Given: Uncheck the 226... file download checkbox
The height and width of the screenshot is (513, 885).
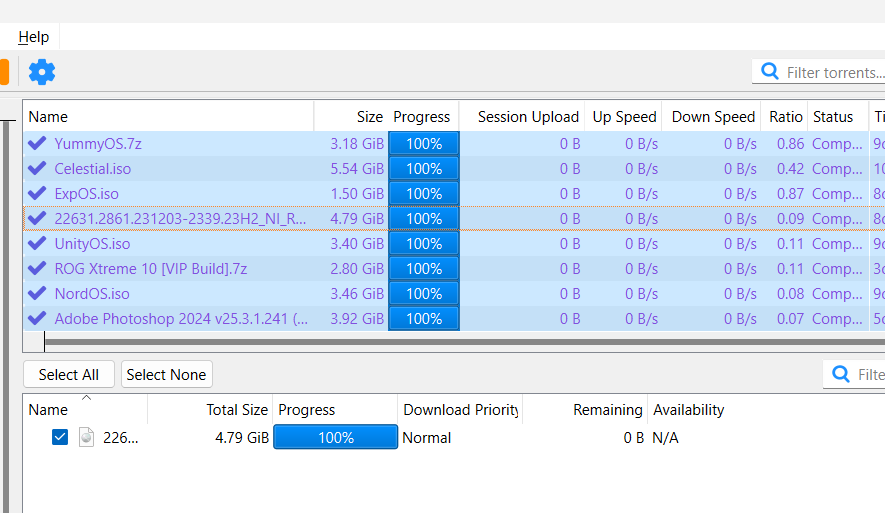Looking at the screenshot, I should click(x=60, y=437).
